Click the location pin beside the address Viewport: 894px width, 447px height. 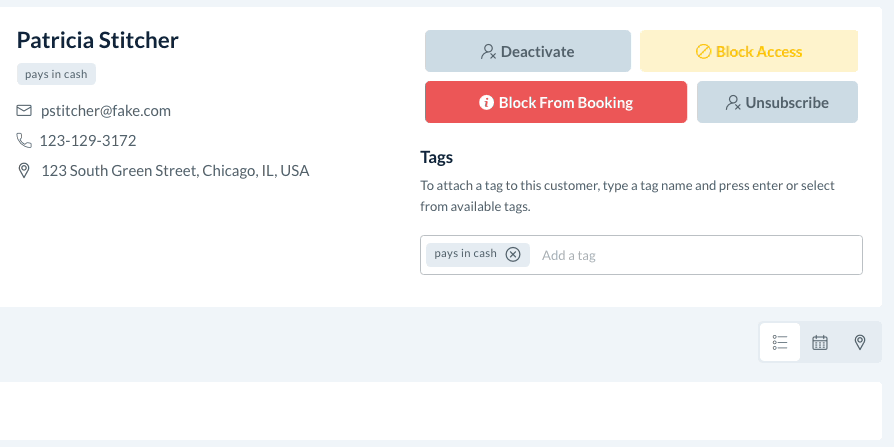click(x=25, y=171)
